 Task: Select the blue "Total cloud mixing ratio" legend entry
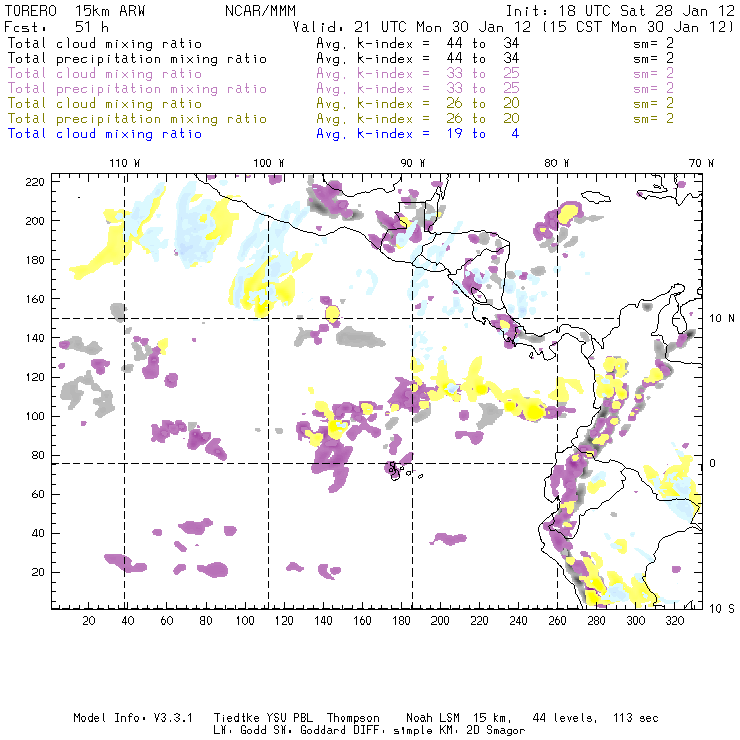pos(105,134)
